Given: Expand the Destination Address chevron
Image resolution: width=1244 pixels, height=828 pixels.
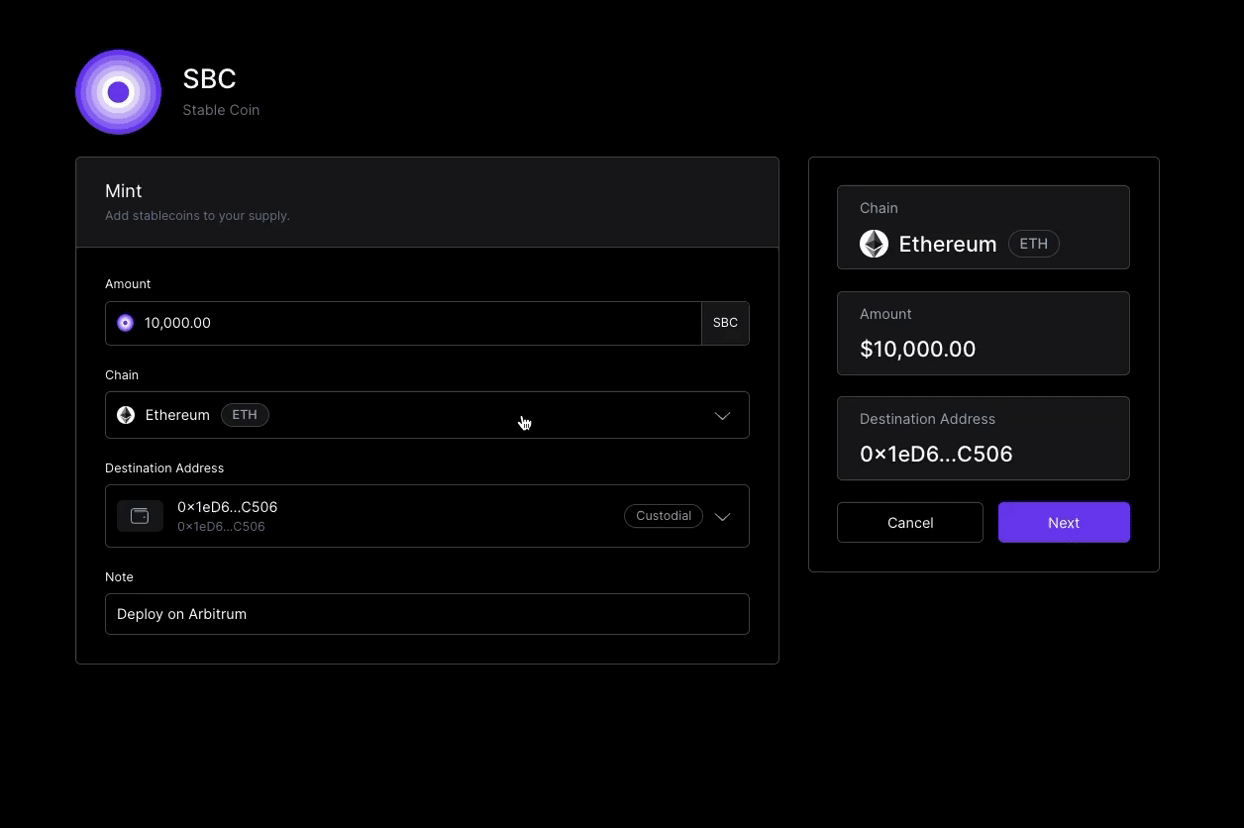Looking at the screenshot, I should point(722,517).
